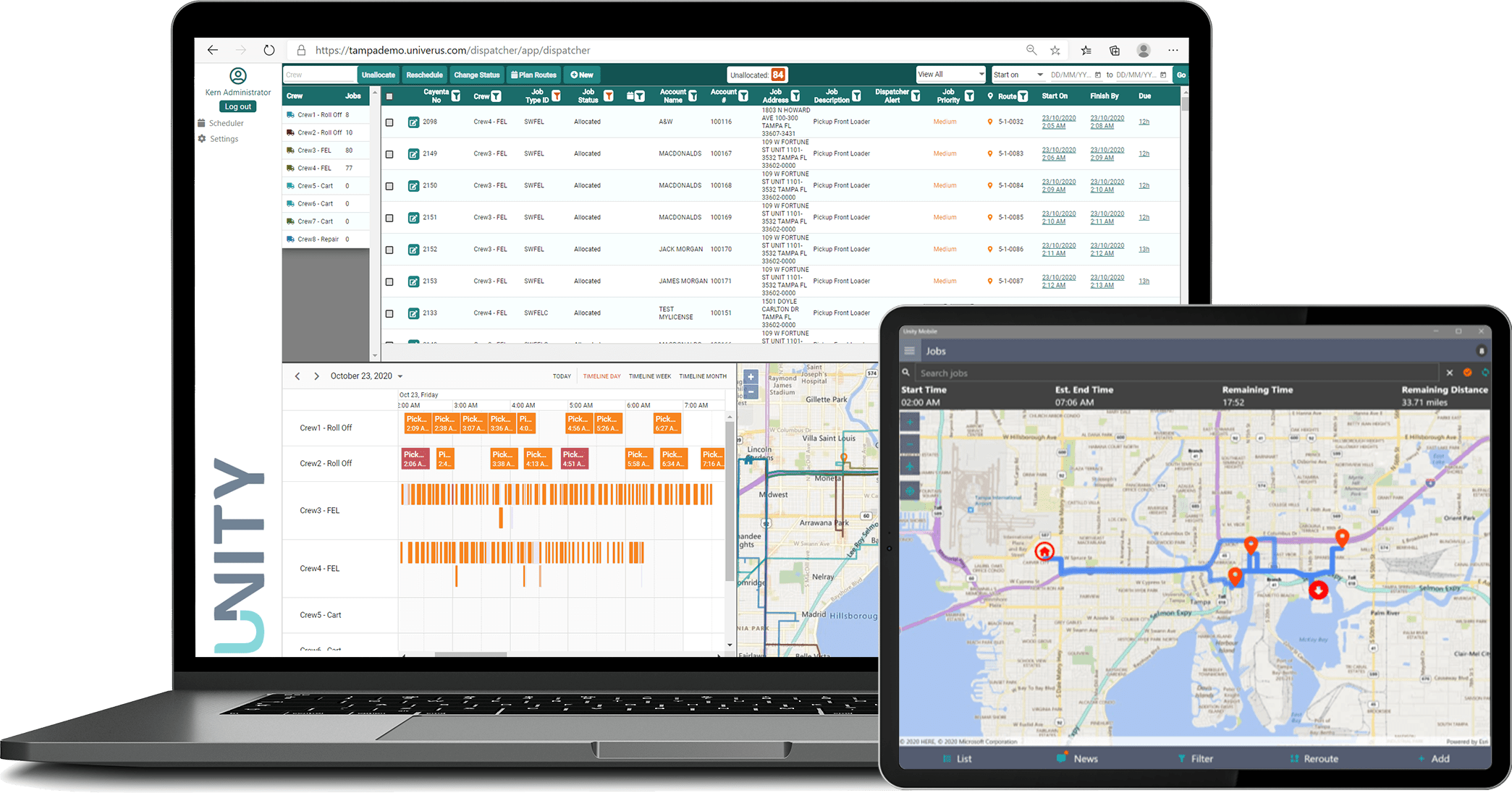
Task: Click the Crew column filter icon
Action: click(x=496, y=96)
